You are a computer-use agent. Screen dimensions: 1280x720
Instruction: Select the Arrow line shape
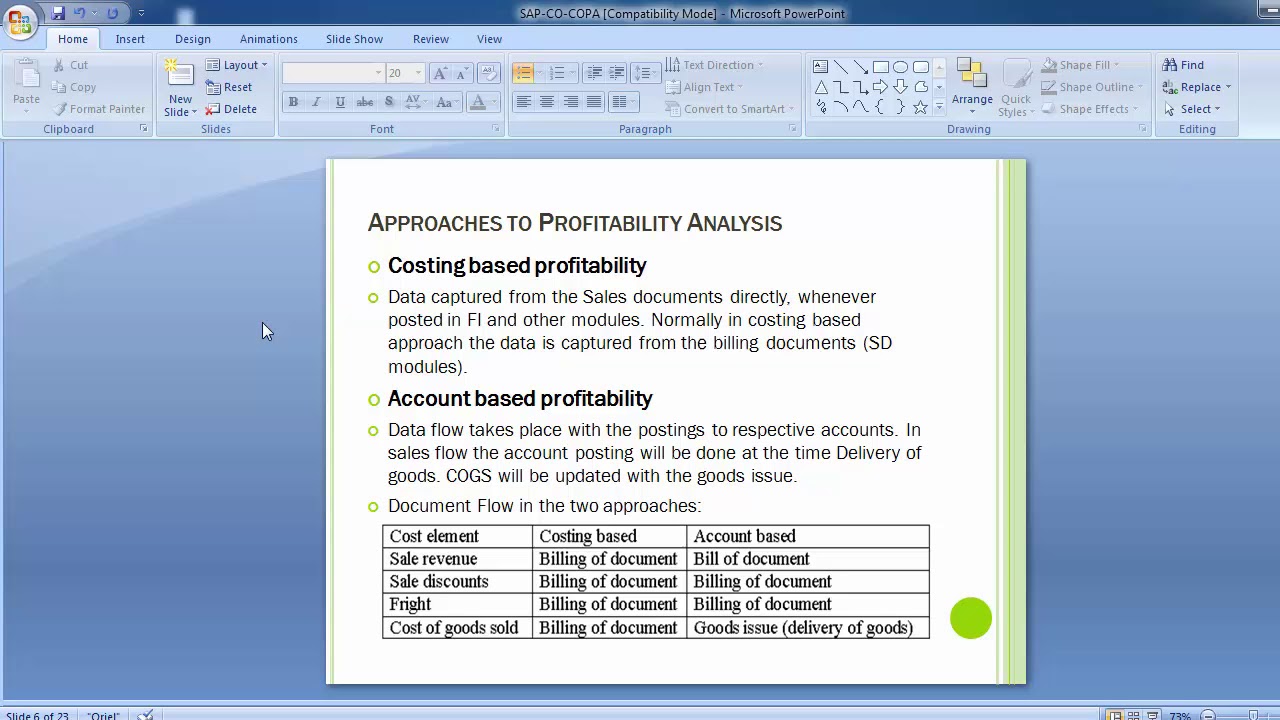[x=860, y=67]
